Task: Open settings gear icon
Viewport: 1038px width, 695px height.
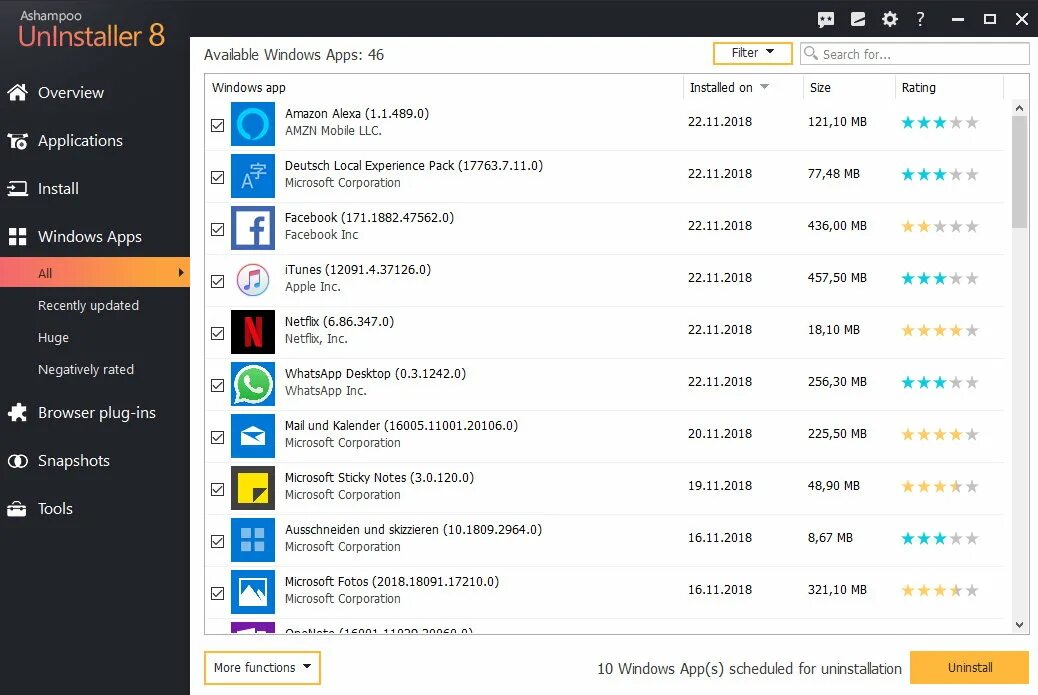Action: coord(890,19)
